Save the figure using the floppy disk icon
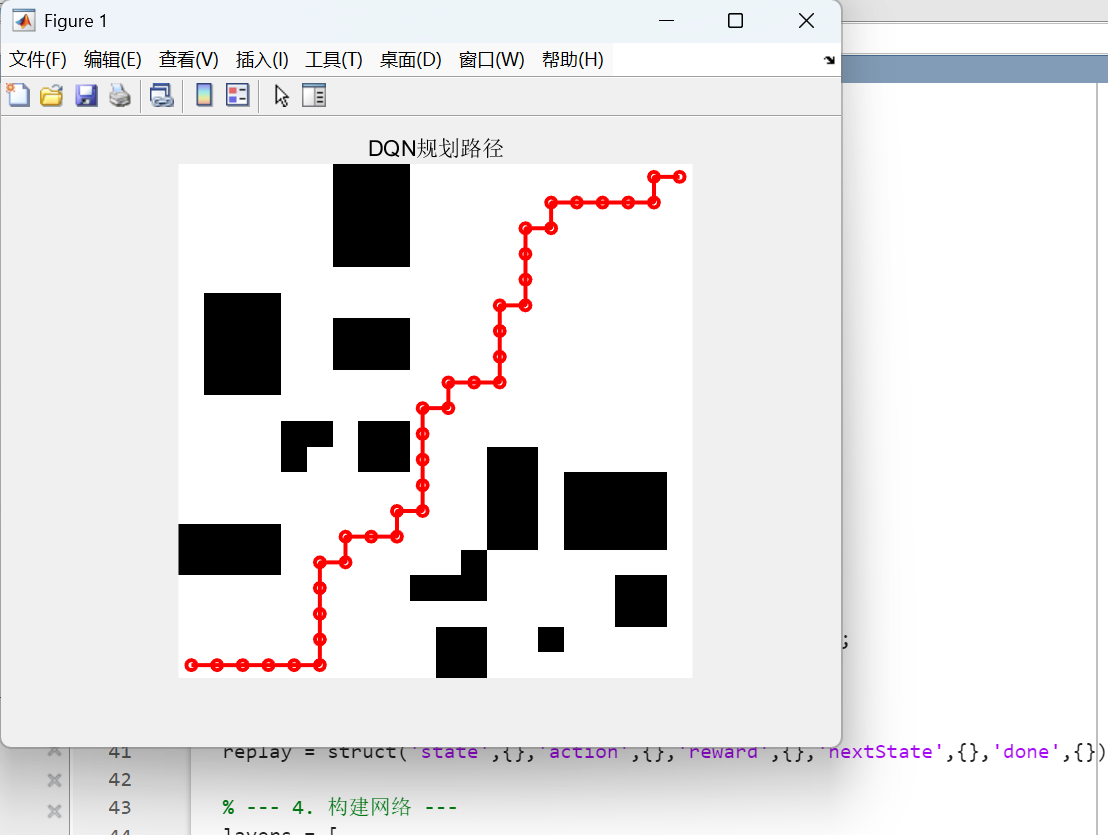The image size is (1108, 835). [x=86, y=95]
